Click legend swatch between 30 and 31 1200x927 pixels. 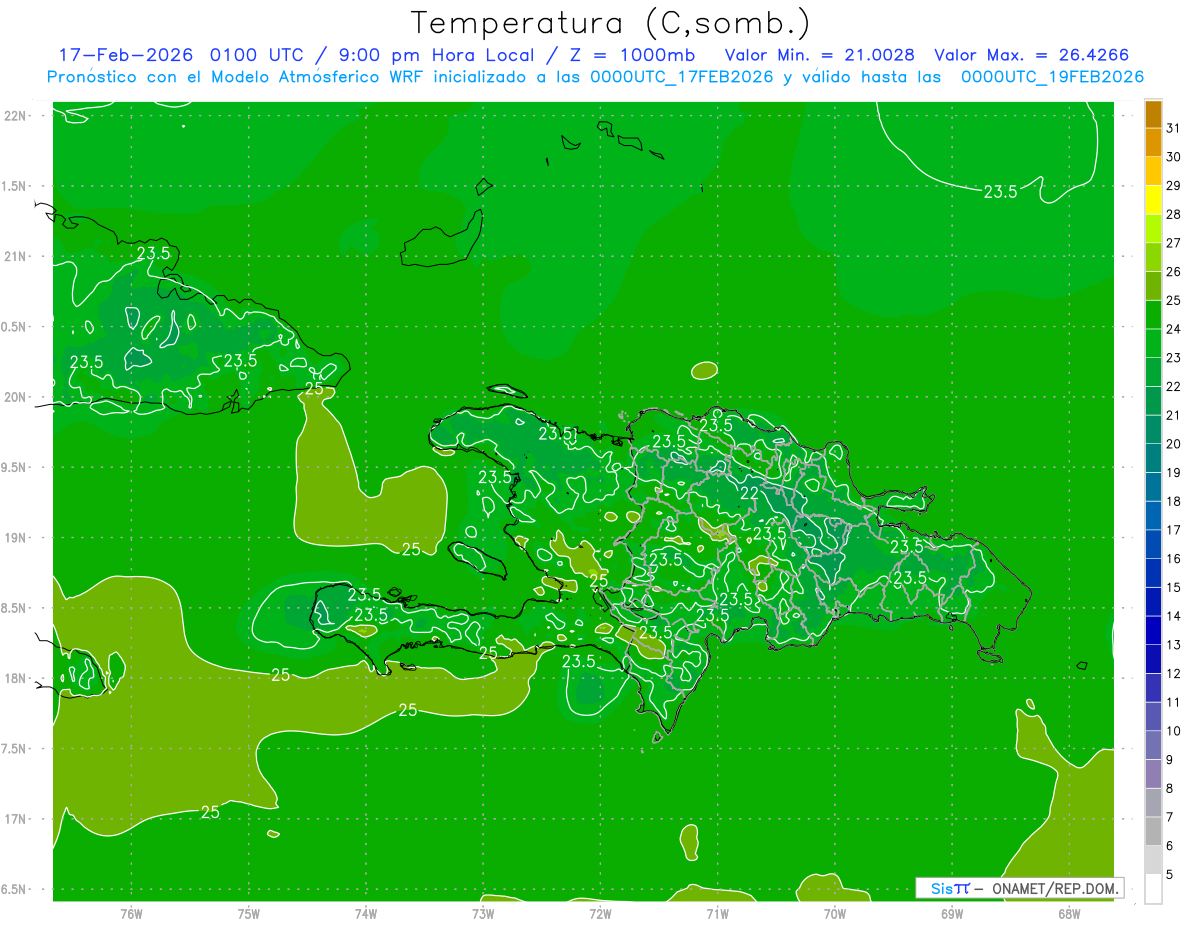(1153, 143)
